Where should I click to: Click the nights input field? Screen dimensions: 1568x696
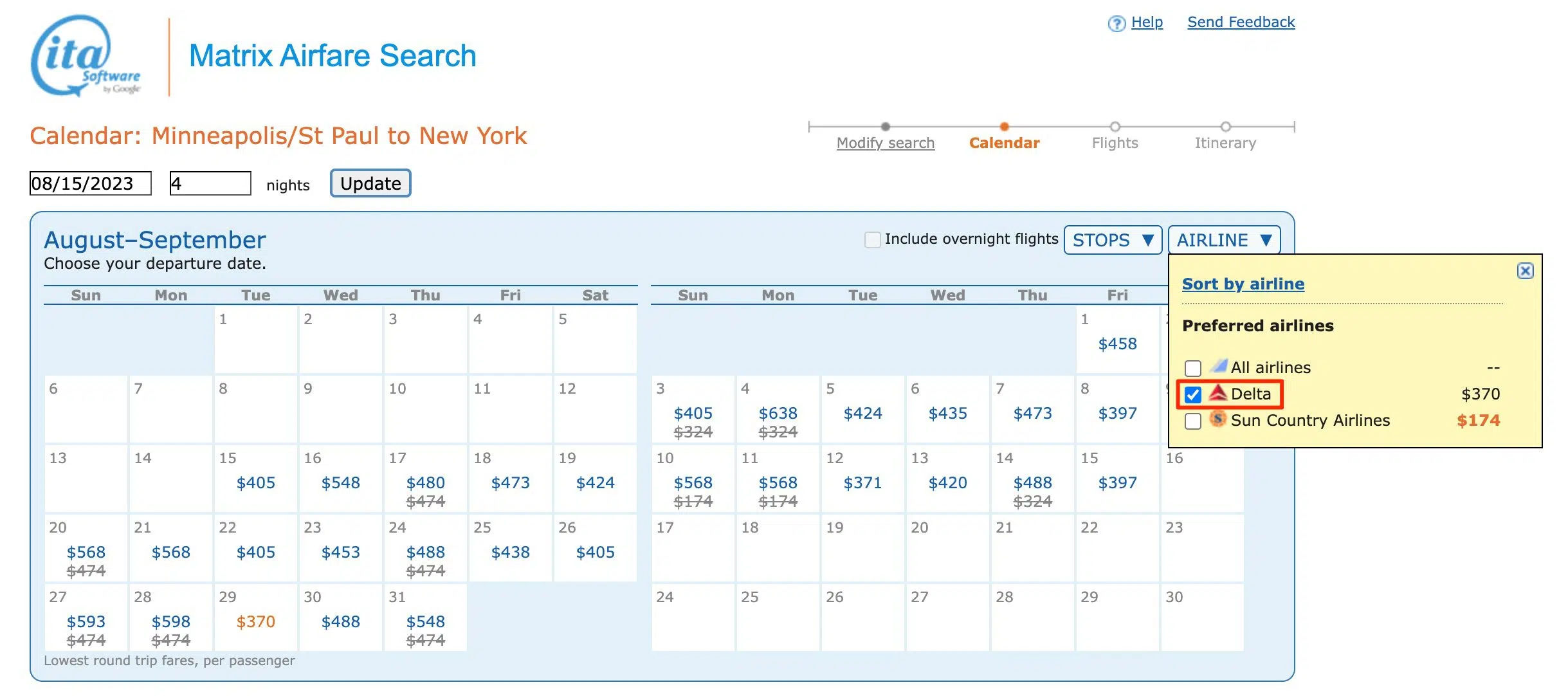point(210,183)
